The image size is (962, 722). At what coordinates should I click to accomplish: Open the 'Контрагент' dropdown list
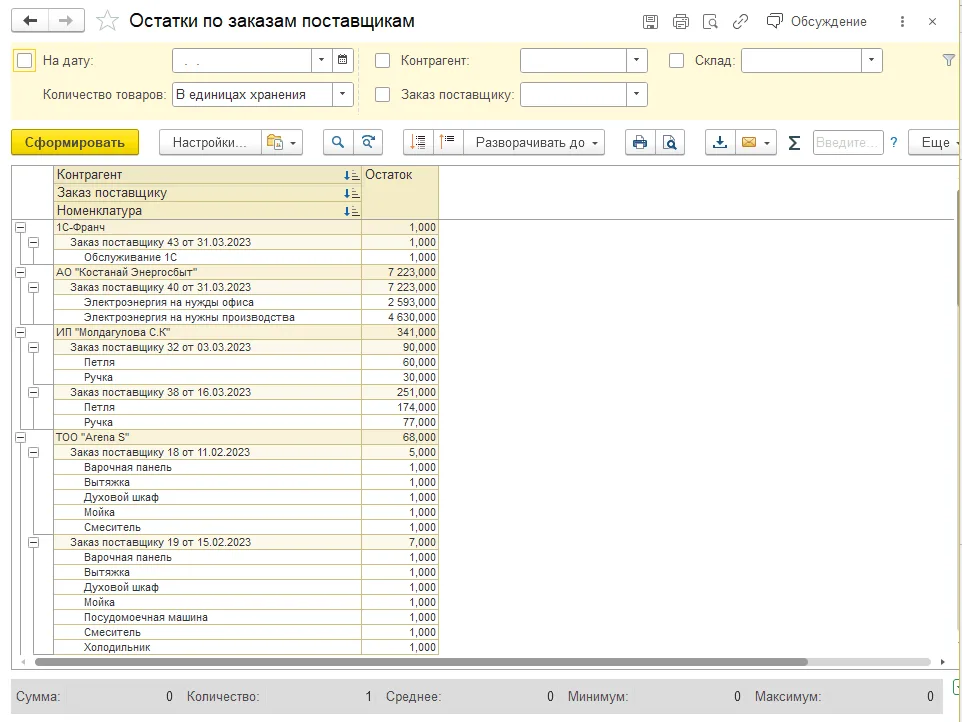coord(637,60)
